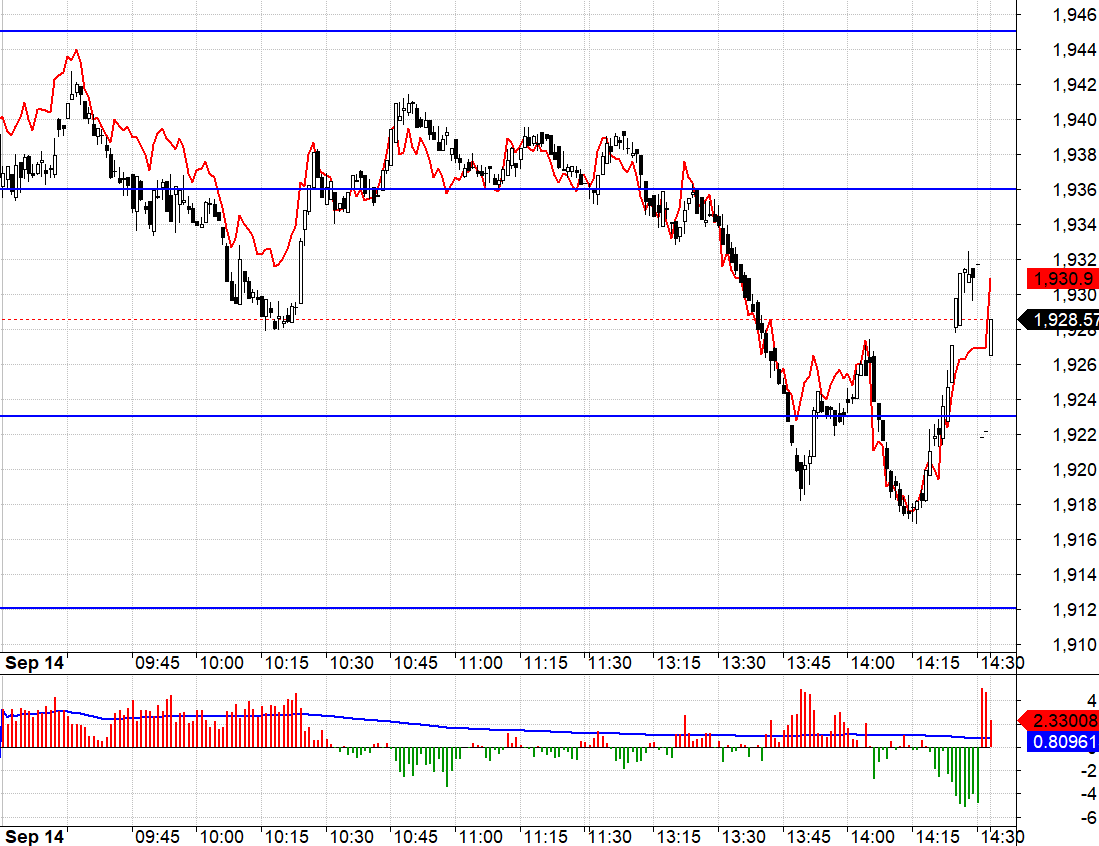
Task: Click the 1,940 price axis label
Action: pyautogui.click(x=1074, y=120)
